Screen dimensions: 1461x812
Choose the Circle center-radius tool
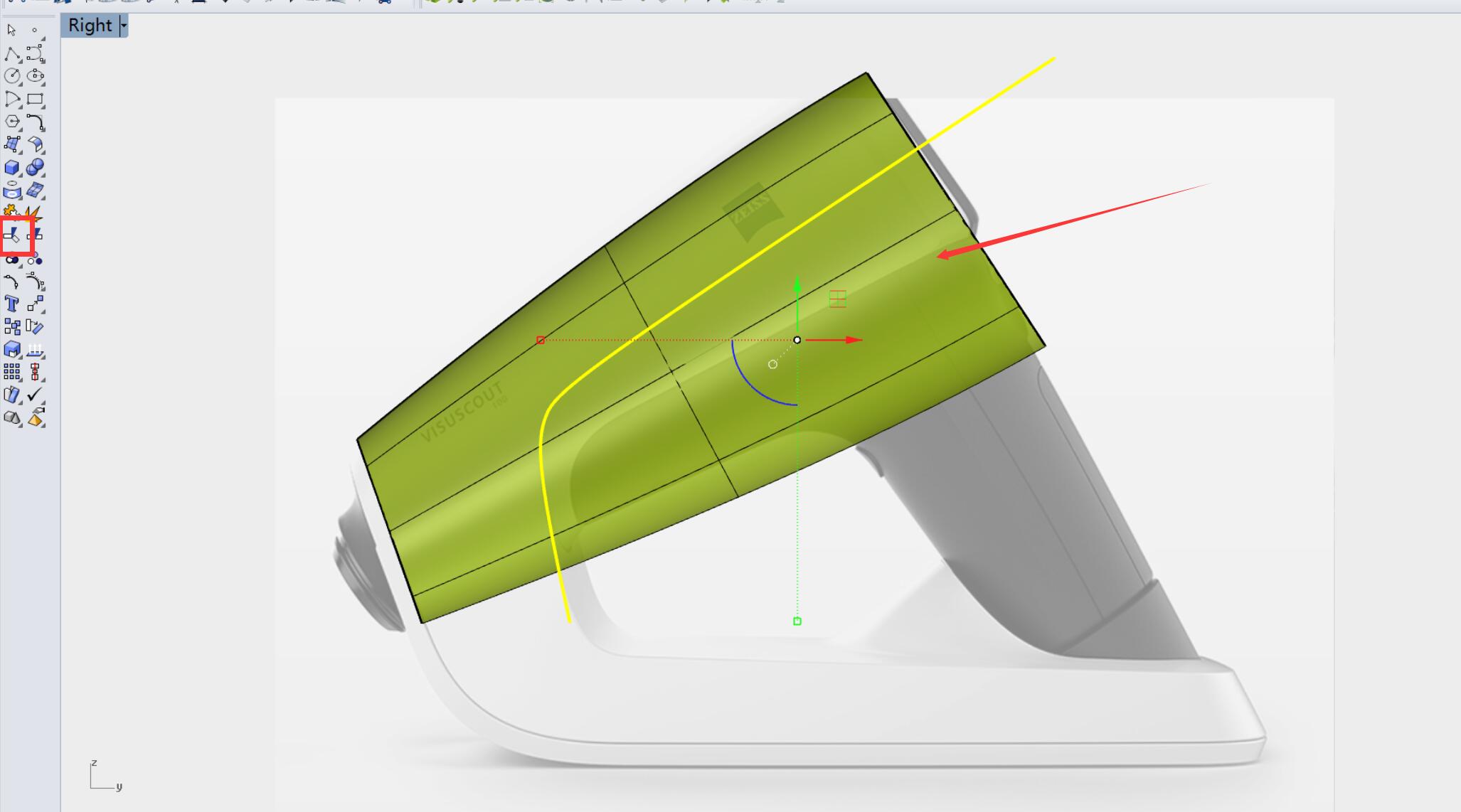click(x=12, y=76)
